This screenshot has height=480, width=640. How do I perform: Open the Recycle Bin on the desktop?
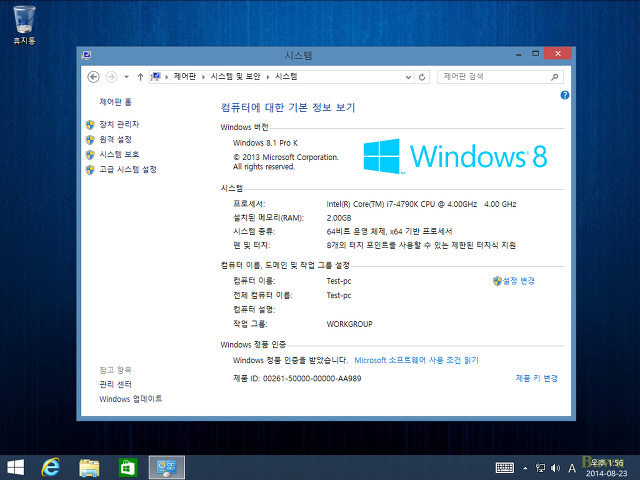[x=24, y=24]
